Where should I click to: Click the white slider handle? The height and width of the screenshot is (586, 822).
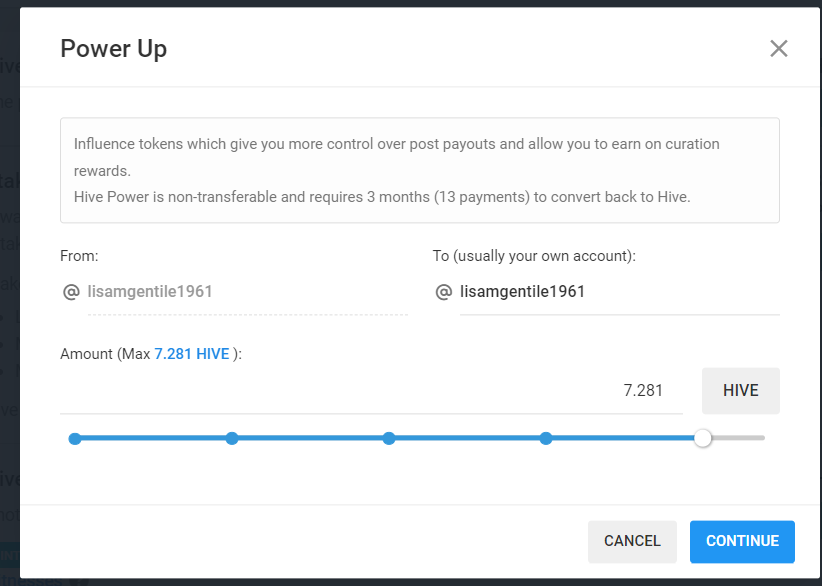click(702, 438)
